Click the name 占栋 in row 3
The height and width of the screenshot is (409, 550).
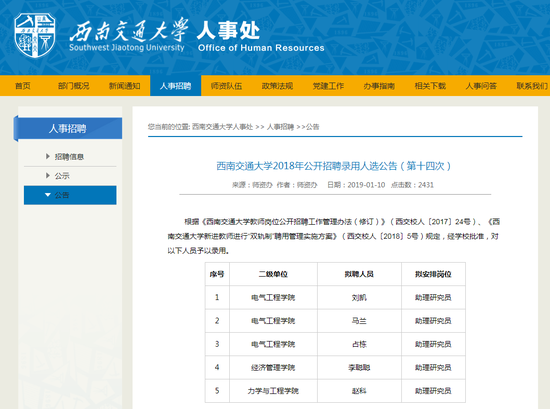pos(359,344)
